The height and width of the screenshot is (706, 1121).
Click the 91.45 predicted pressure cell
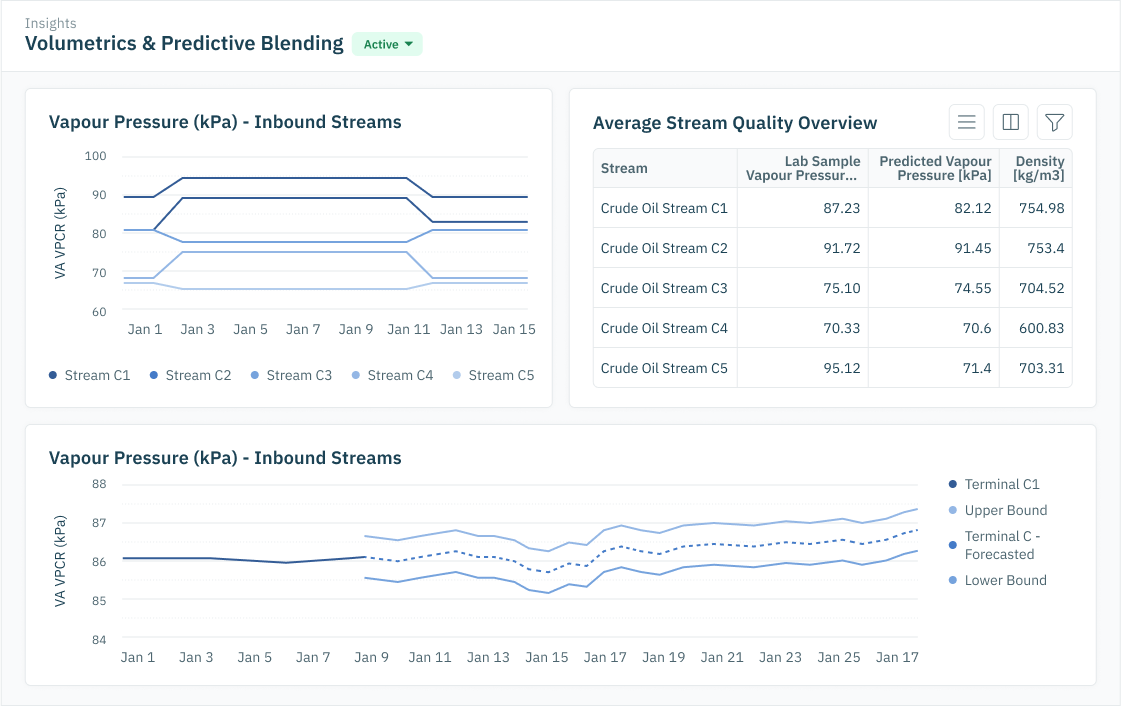pos(934,248)
